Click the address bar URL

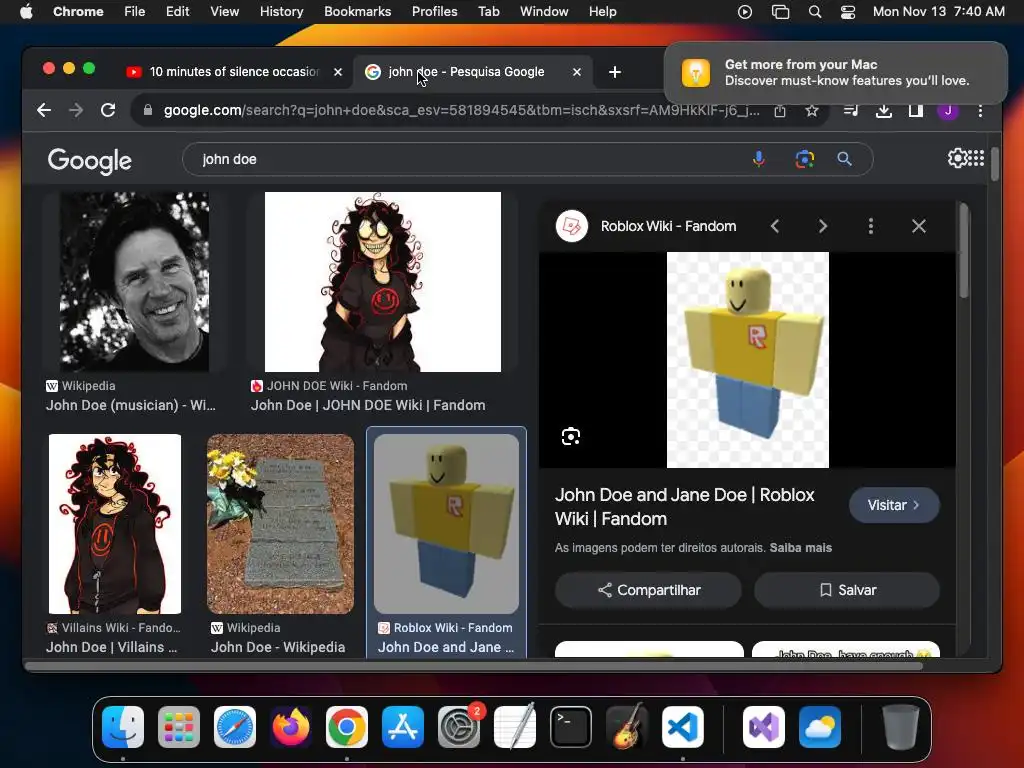click(461, 110)
